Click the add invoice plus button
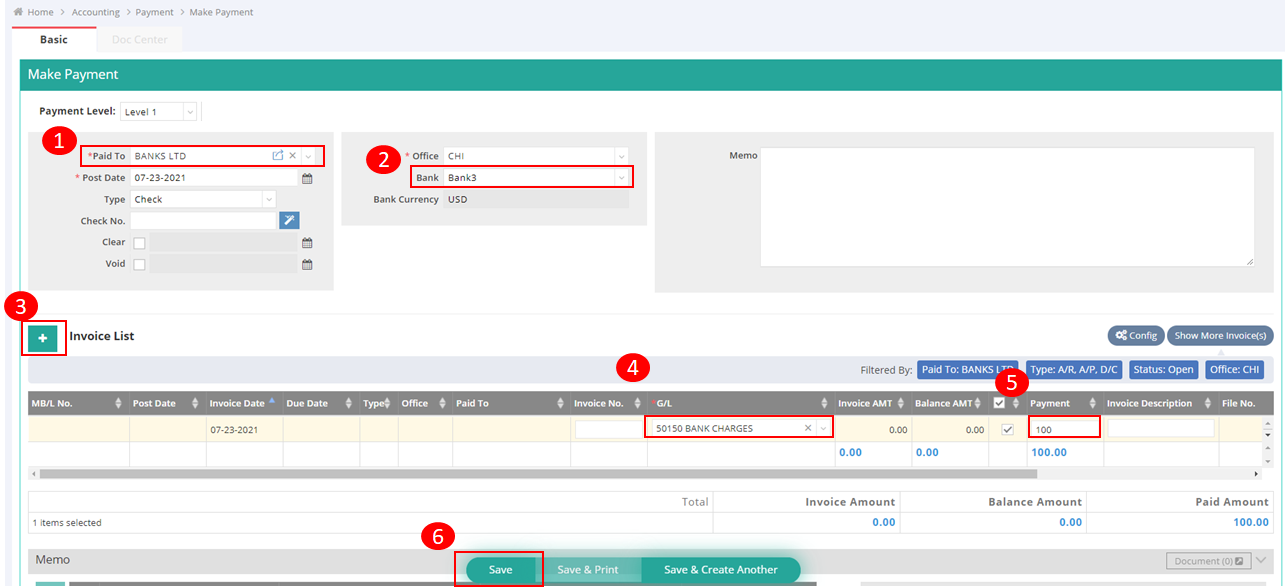The width and height of the screenshot is (1285, 587). click(42, 339)
